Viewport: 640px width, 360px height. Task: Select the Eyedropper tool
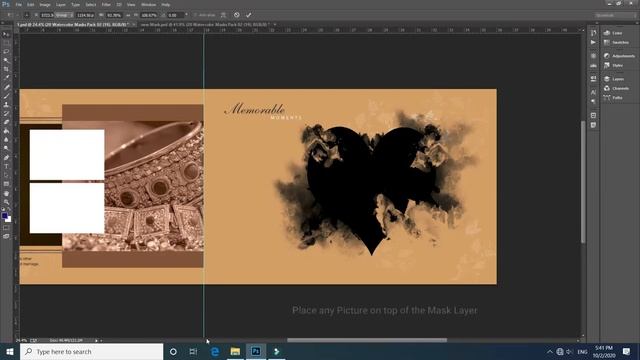tap(6, 78)
